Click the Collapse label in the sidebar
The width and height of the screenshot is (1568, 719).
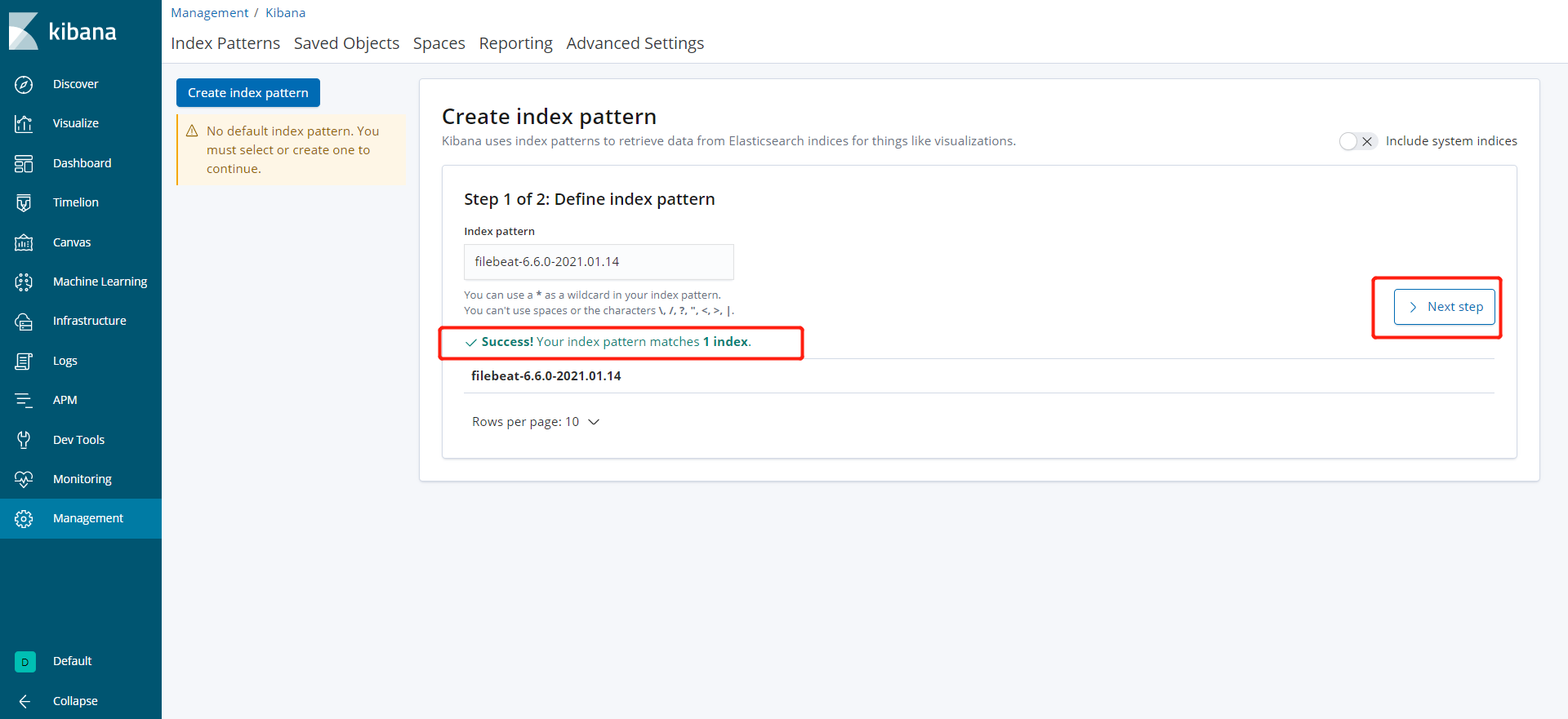tap(75, 701)
